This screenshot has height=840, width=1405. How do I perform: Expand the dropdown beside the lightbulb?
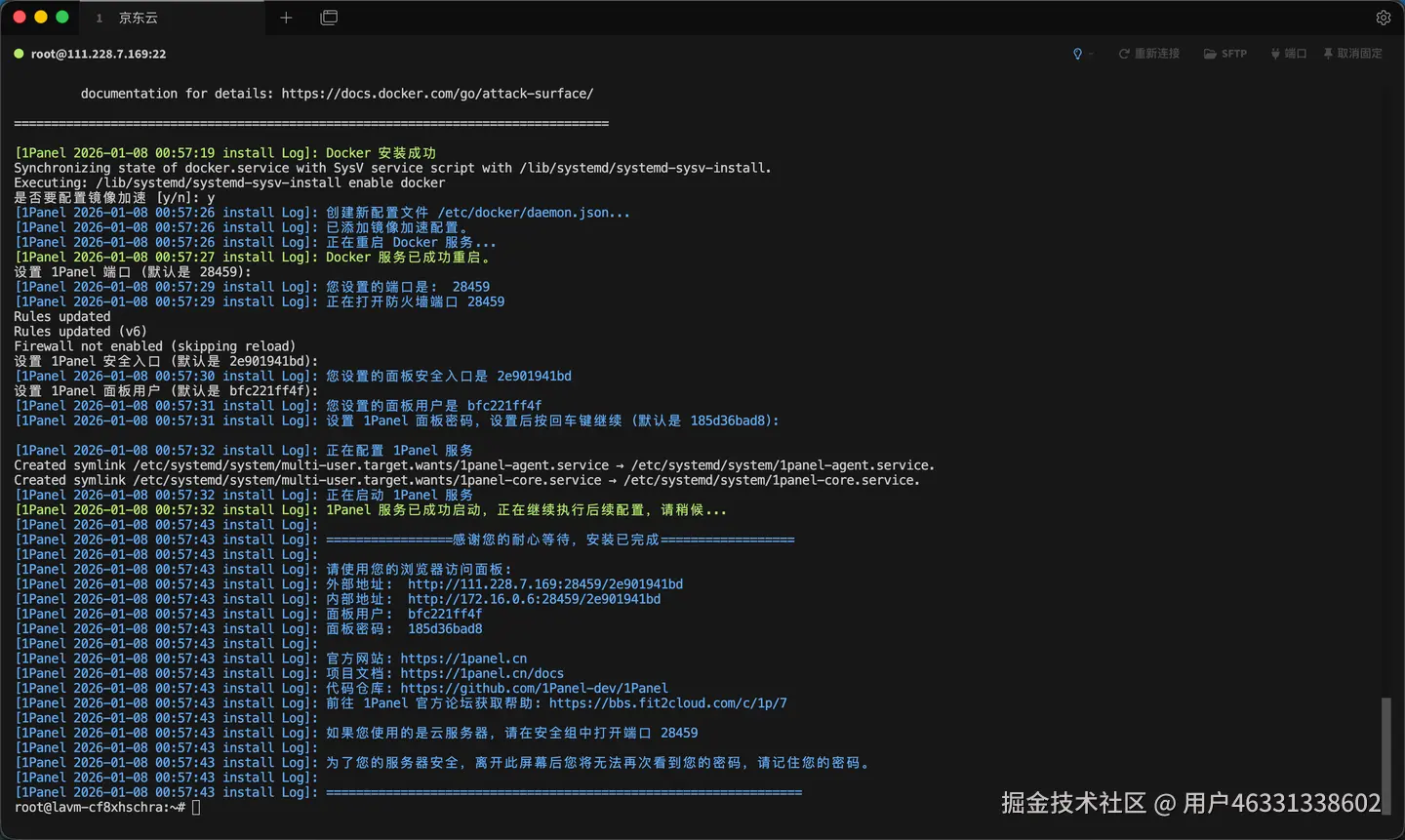(x=1091, y=54)
